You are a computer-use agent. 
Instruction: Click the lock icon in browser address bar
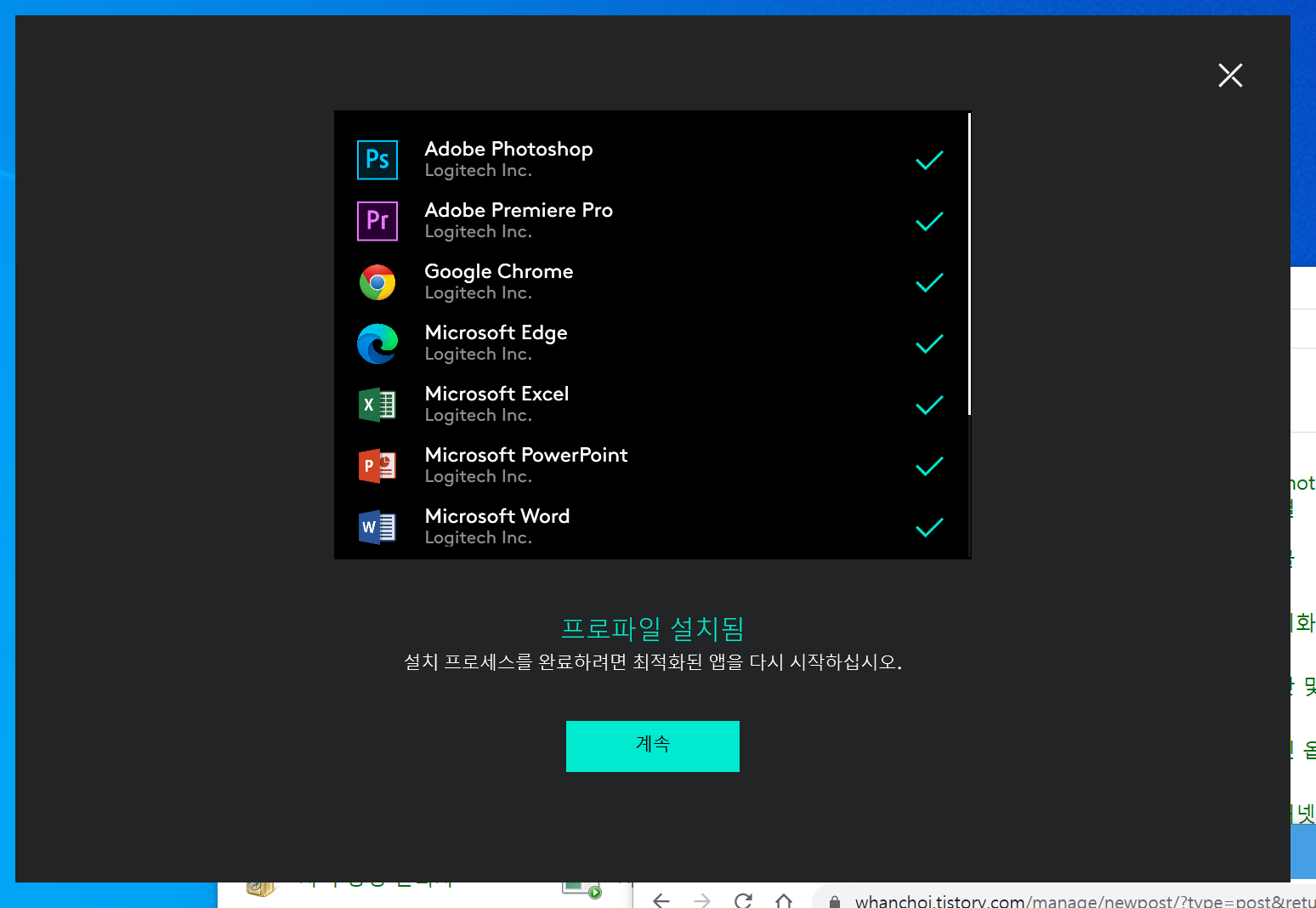(x=835, y=901)
